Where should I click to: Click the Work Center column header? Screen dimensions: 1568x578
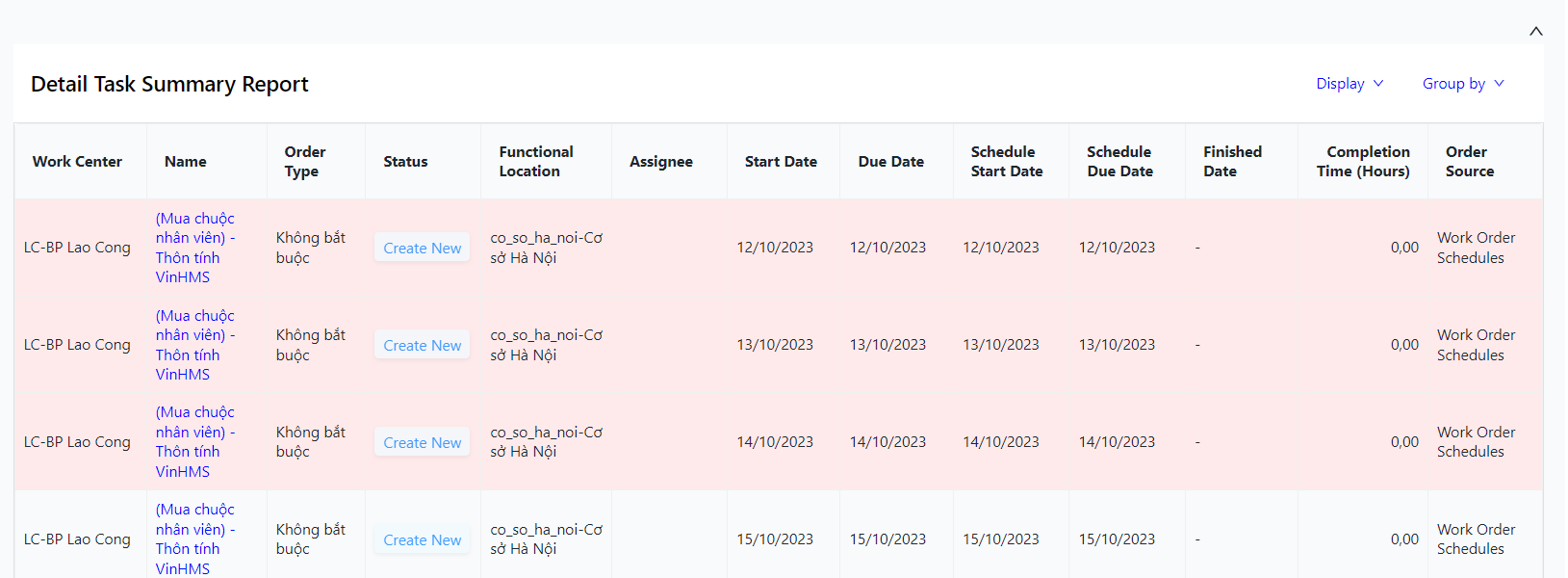(x=77, y=162)
